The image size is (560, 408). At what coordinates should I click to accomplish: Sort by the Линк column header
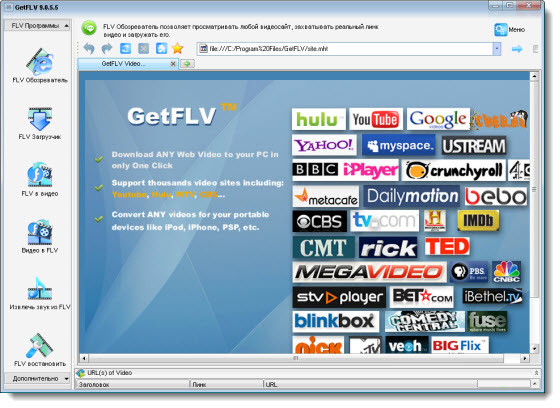[226, 384]
